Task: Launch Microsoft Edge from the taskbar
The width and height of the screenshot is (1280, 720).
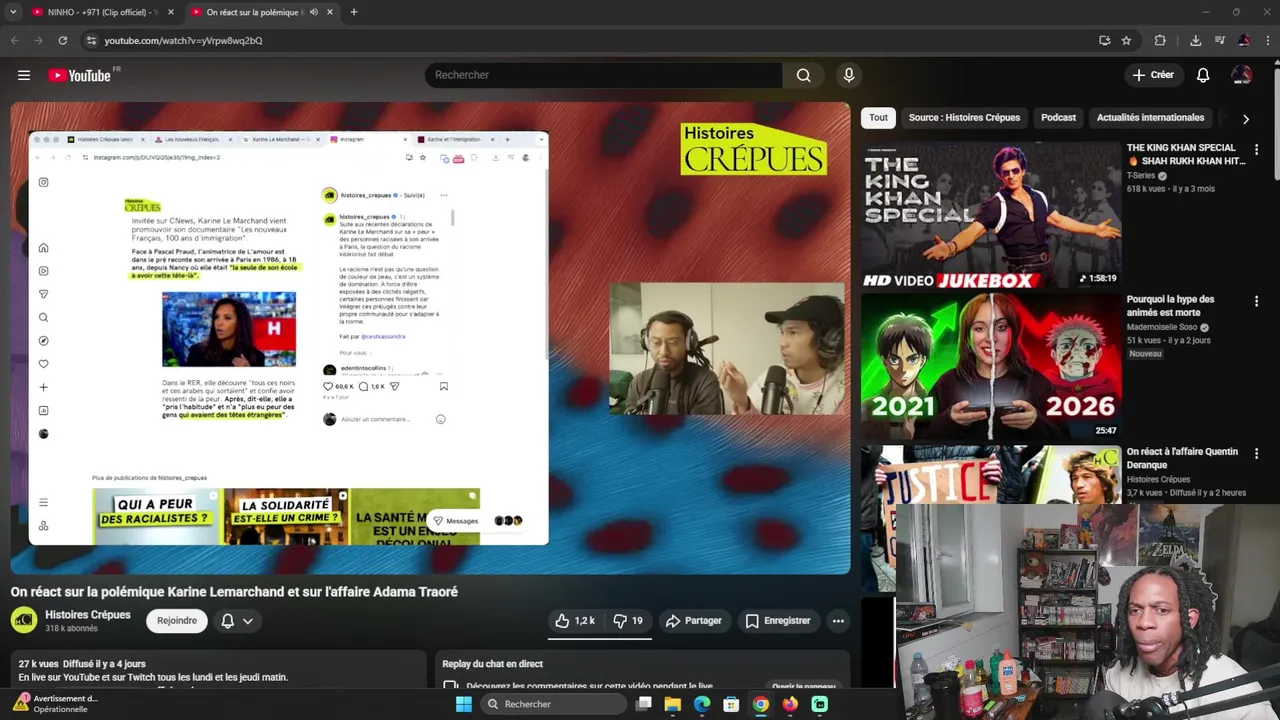Action: 702,704
